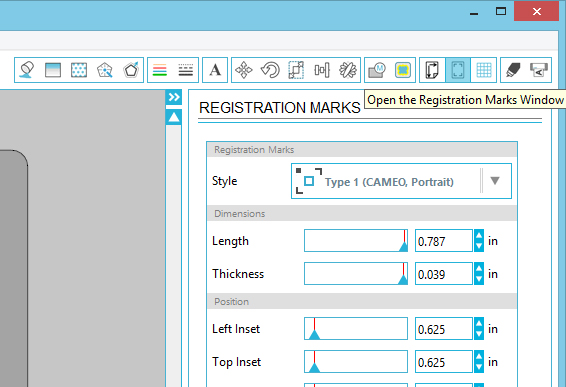Open the Fill Gradient window
The width and height of the screenshot is (566, 387).
pos(53,70)
